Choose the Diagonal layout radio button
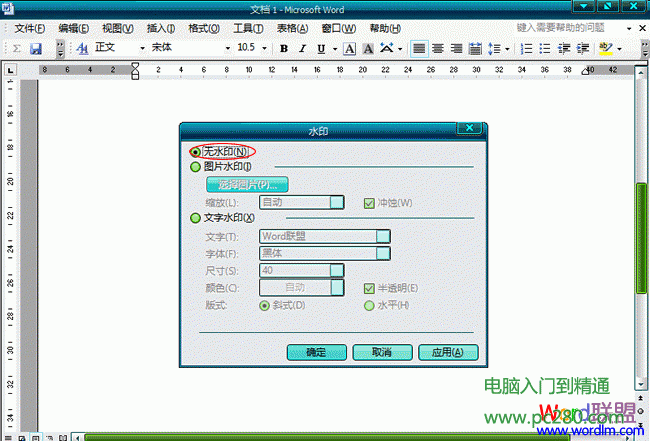This screenshot has height=441, width=650. [264, 306]
